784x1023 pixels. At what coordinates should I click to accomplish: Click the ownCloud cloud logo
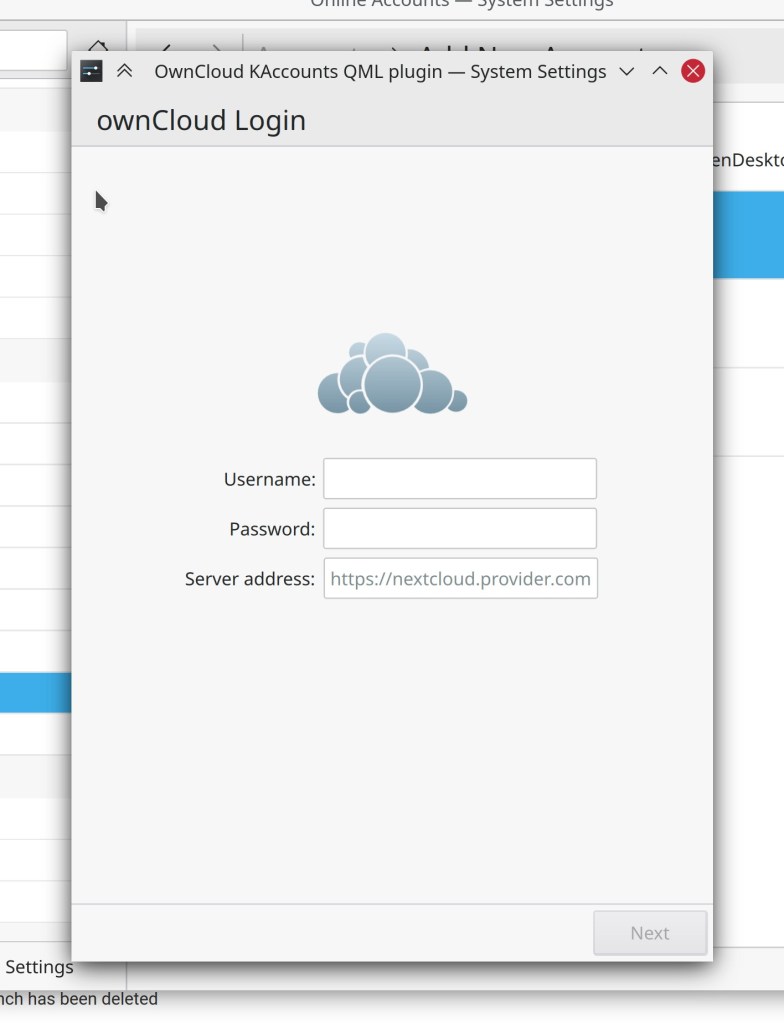[392, 375]
